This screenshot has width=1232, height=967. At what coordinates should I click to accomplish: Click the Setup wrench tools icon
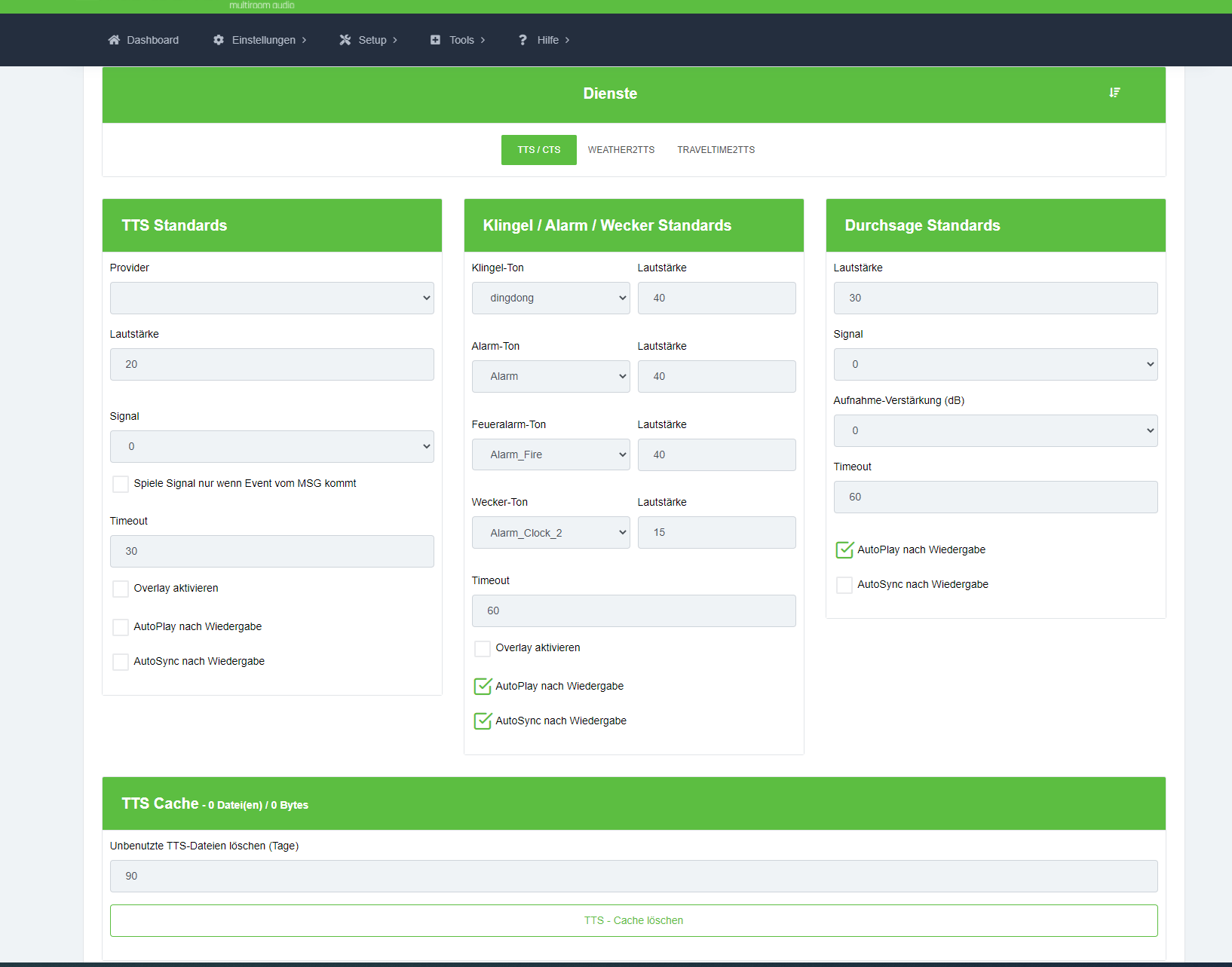coord(345,40)
